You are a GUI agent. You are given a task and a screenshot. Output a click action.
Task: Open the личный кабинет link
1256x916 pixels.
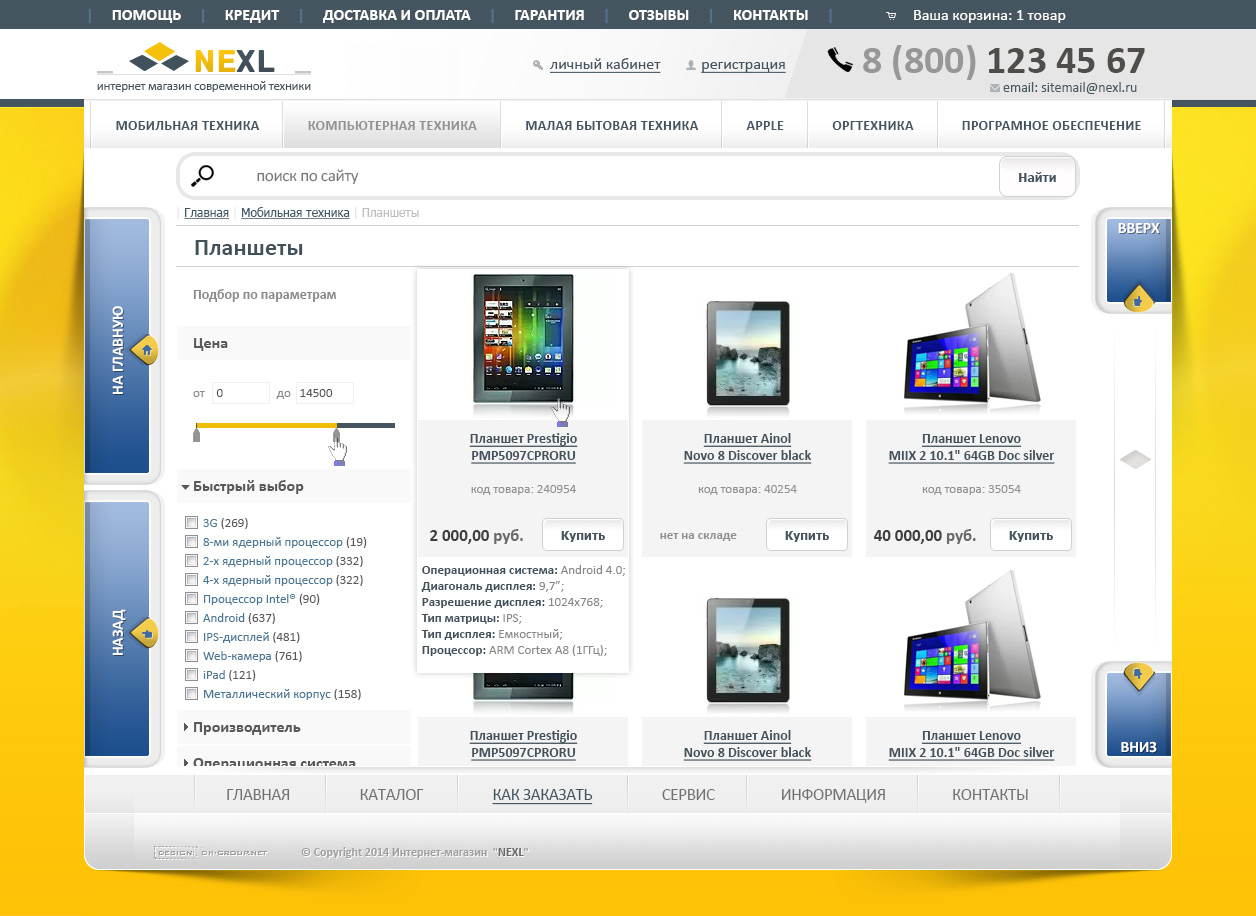coord(605,65)
